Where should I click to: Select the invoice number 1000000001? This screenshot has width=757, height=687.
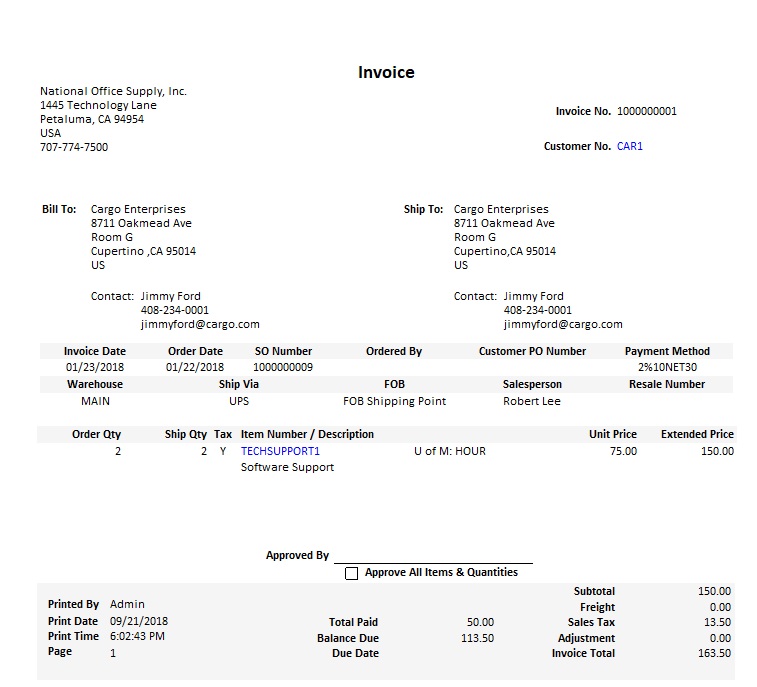pos(646,111)
